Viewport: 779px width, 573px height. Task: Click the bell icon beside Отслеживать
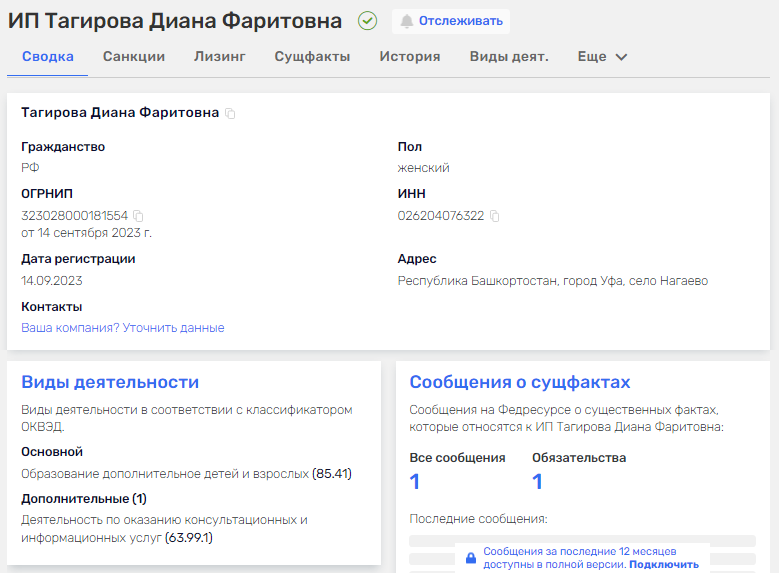406,21
